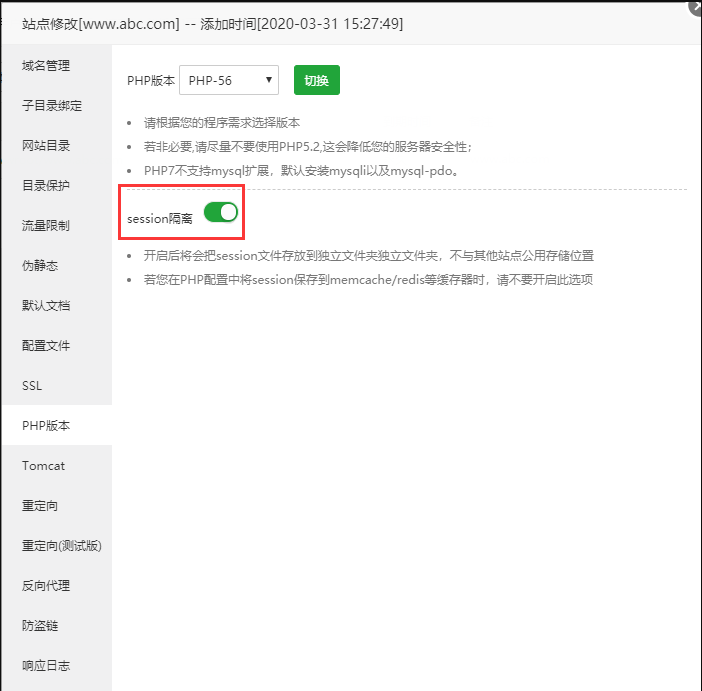This screenshot has width=702, height=691.
Task: Go to the 重定向 tab
Action: pos(41,506)
